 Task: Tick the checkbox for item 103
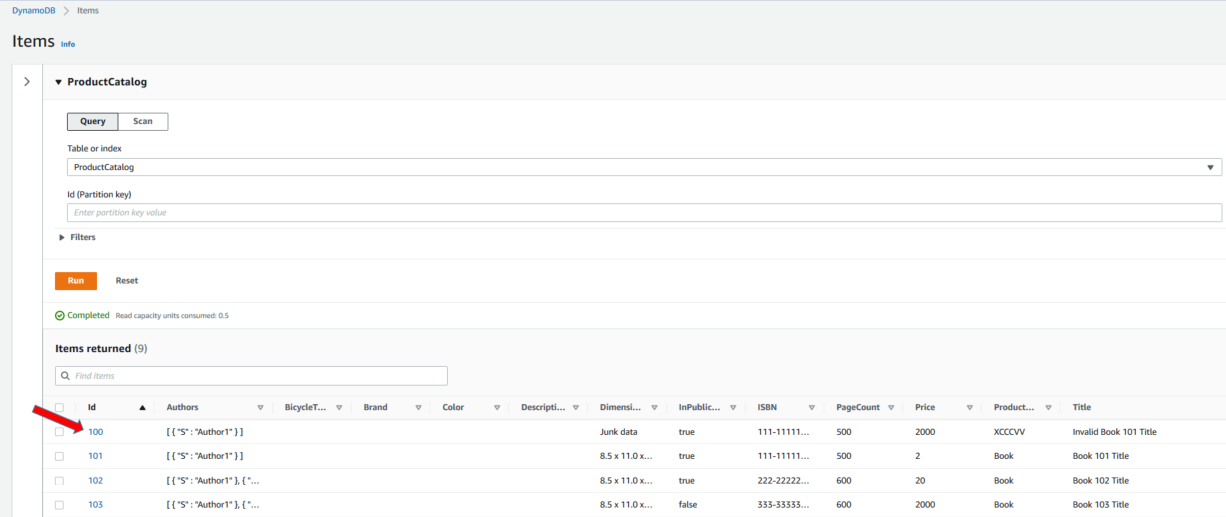tap(59, 505)
